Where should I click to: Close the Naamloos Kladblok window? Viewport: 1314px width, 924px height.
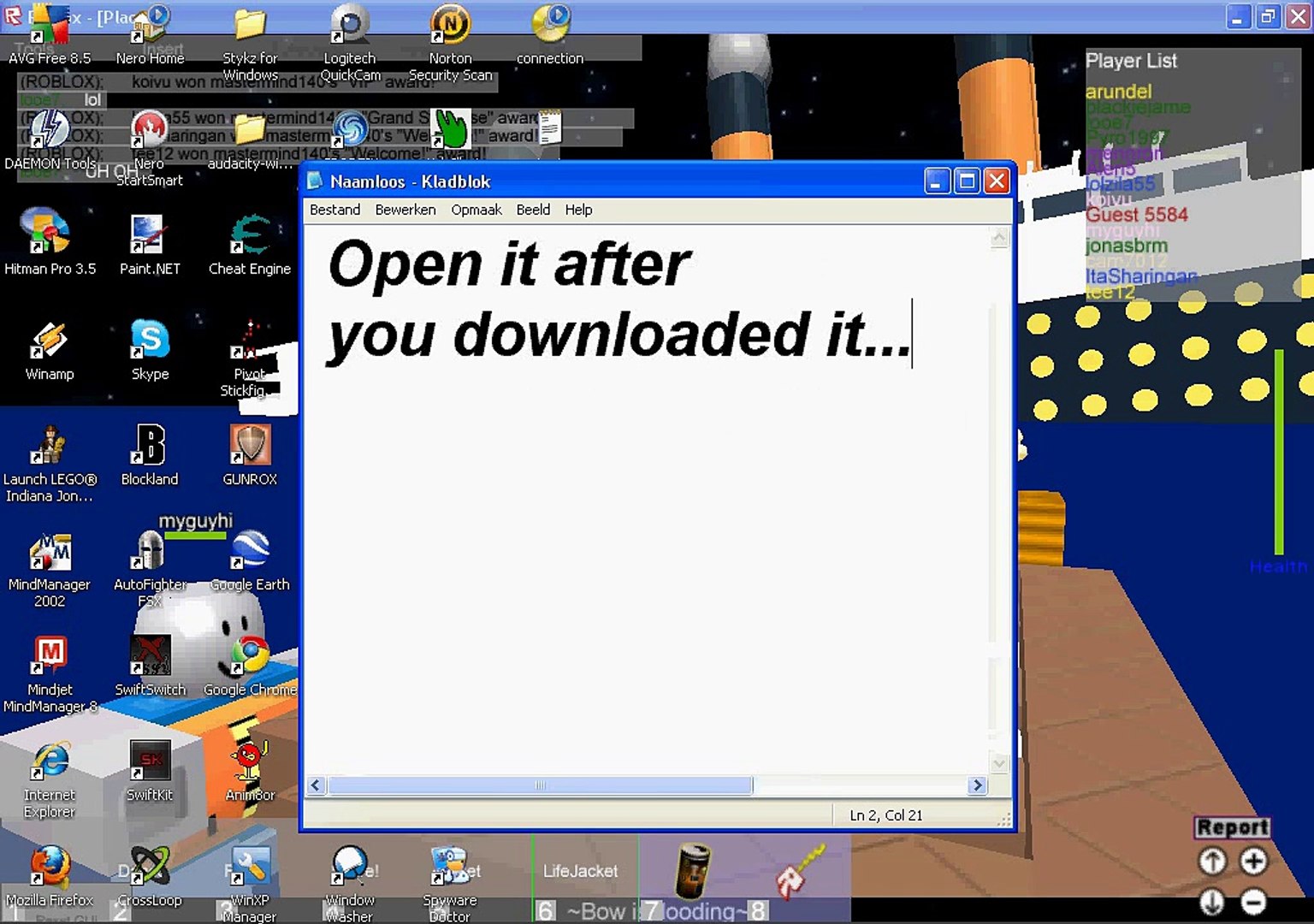pyautogui.click(x=997, y=181)
